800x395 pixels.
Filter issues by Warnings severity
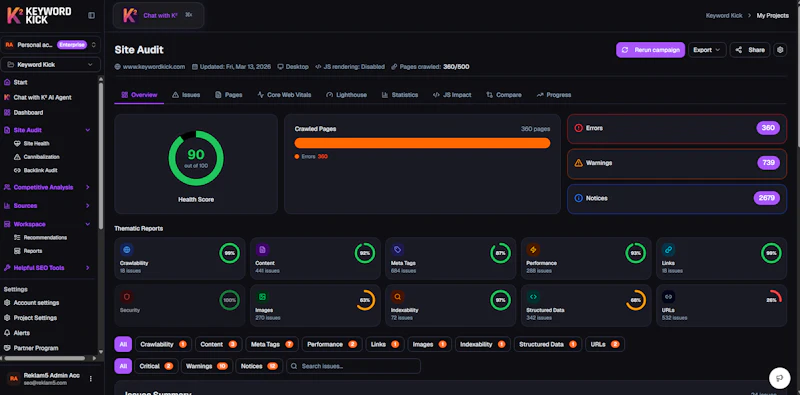(207, 366)
